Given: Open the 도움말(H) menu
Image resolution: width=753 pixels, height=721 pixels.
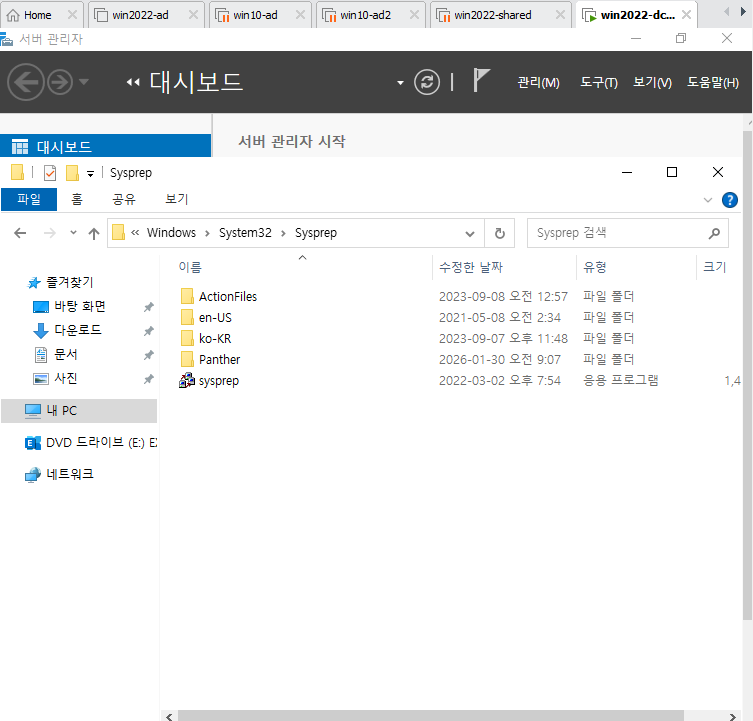Looking at the screenshot, I should coord(713,83).
